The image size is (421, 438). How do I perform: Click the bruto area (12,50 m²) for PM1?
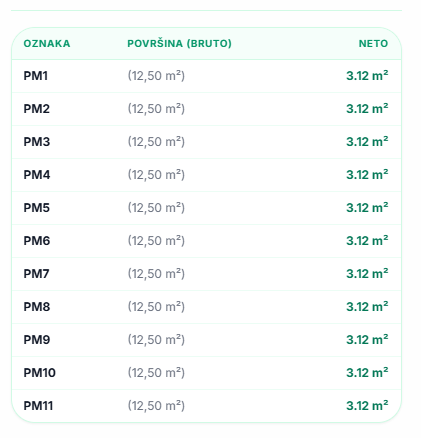pos(156,76)
